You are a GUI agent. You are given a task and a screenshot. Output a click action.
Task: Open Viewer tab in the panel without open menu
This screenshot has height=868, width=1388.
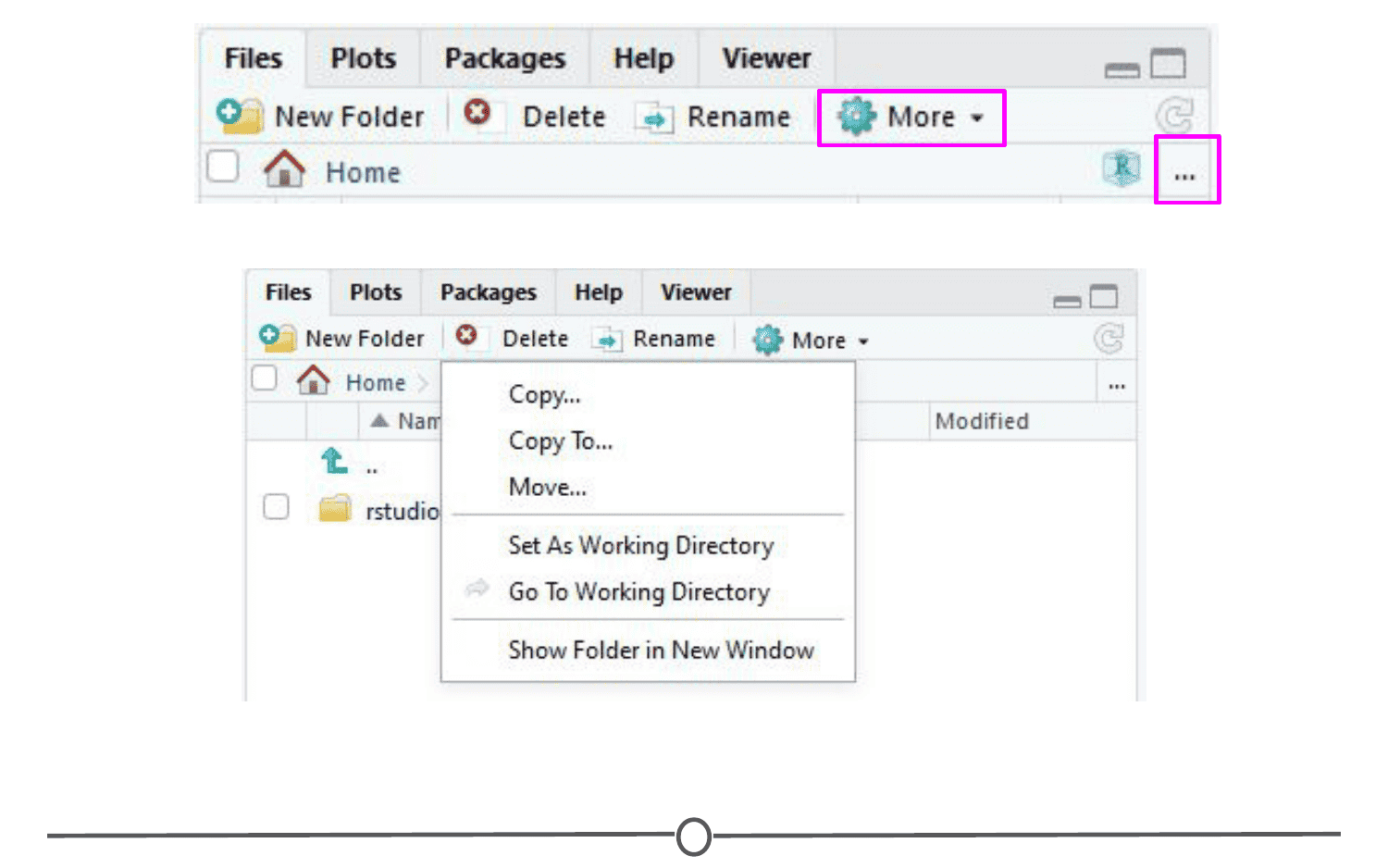[767, 58]
